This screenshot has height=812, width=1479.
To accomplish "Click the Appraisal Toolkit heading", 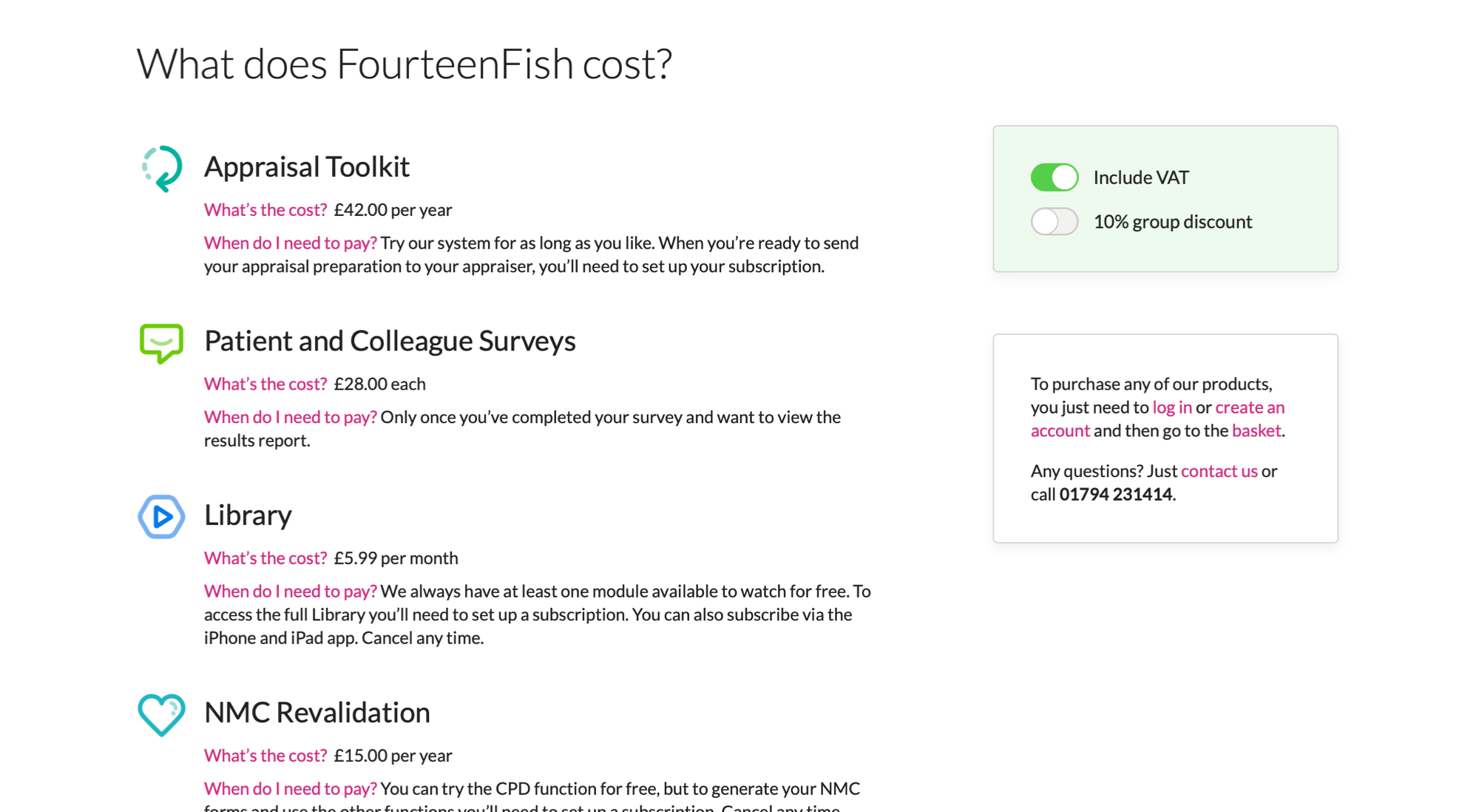I will pyautogui.click(x=307, y=167).
